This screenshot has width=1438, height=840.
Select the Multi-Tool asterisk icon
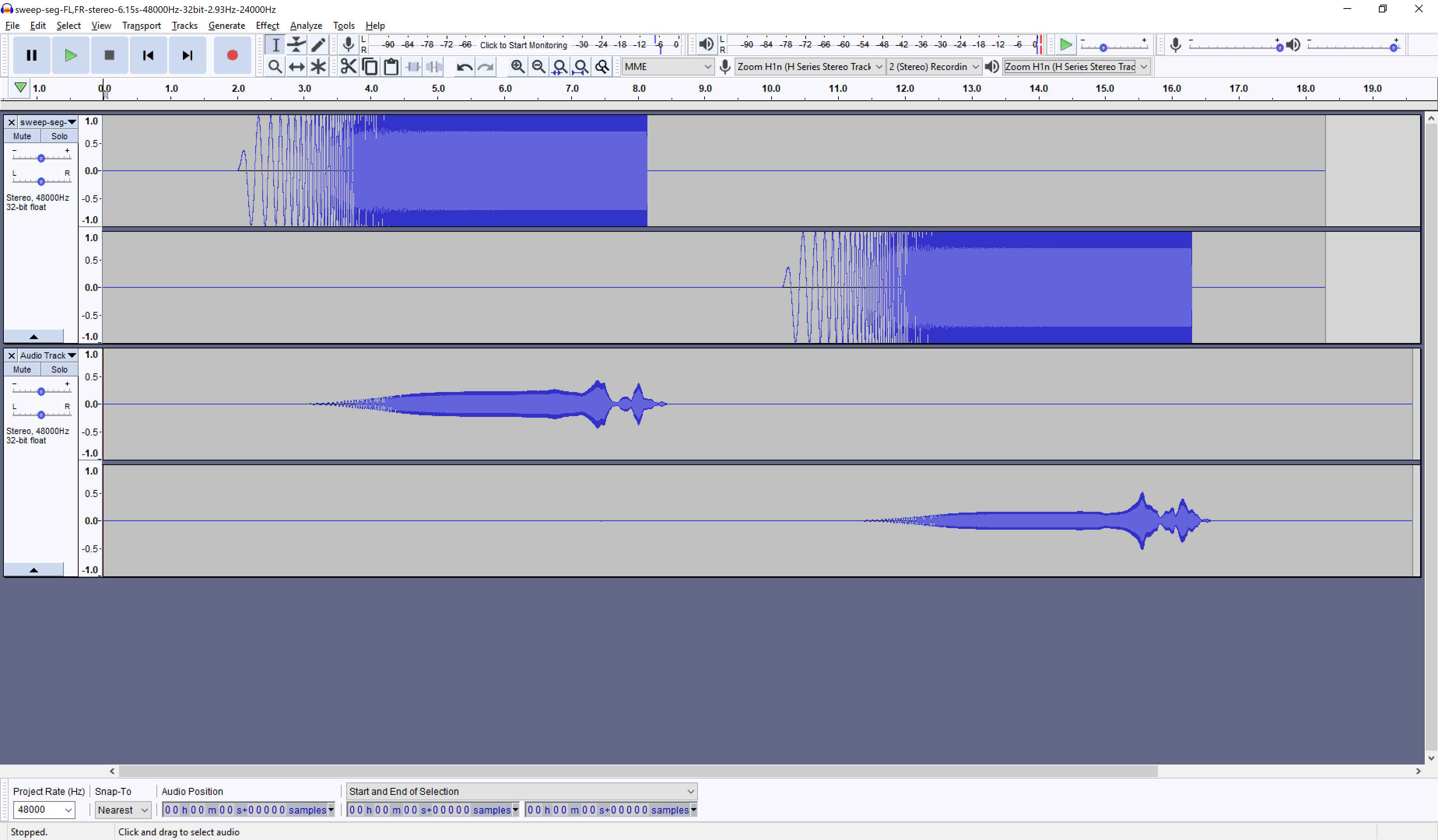318,67
